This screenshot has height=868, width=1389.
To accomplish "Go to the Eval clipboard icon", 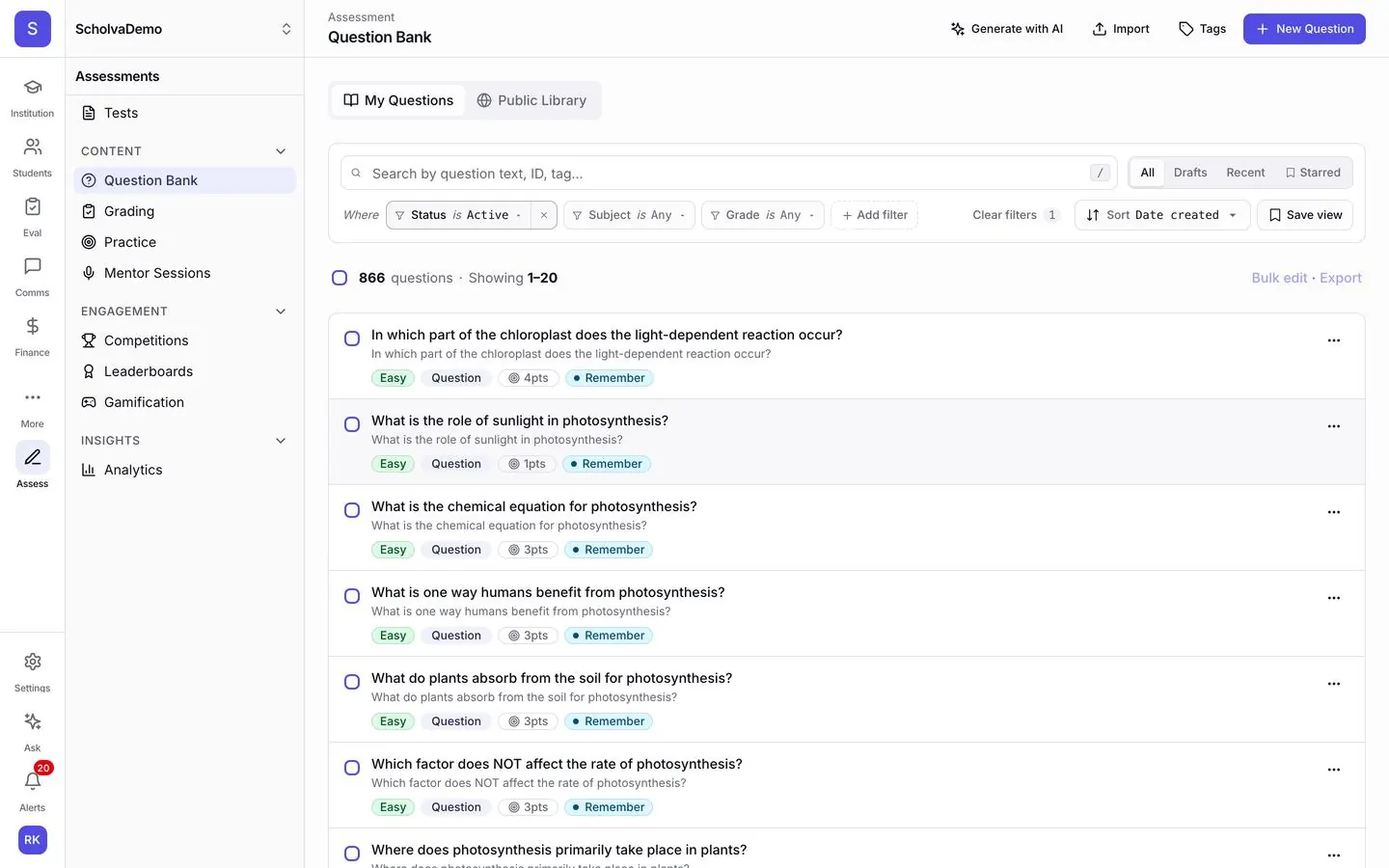I will coord(32,217).
